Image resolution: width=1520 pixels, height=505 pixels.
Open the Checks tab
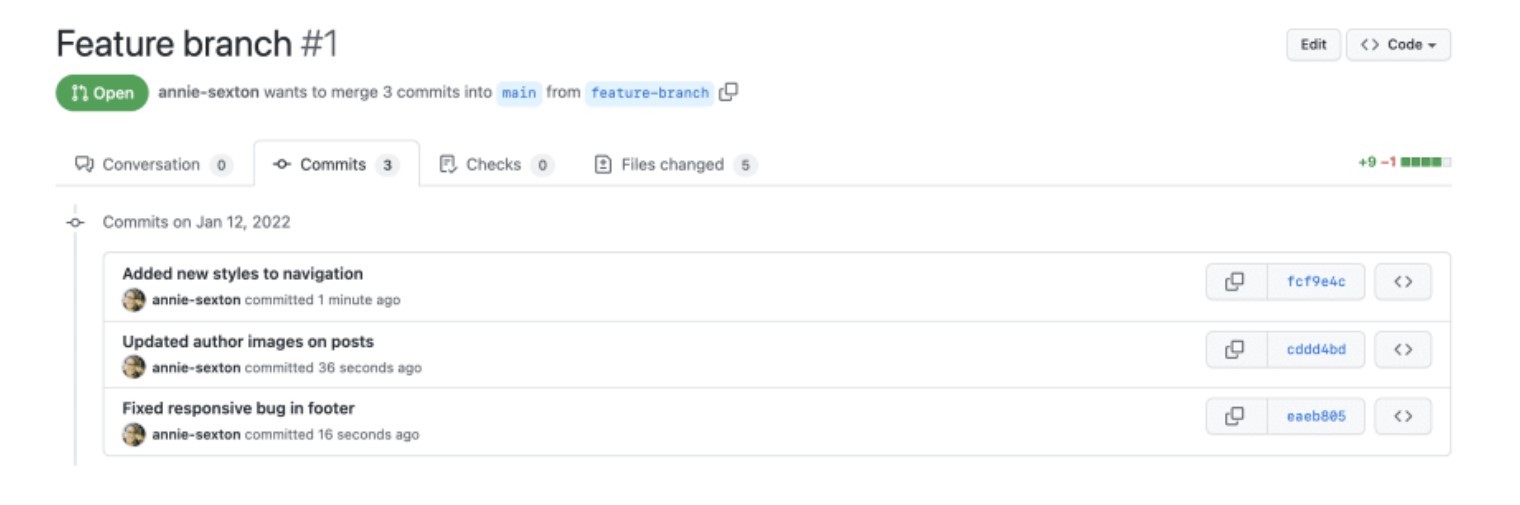pyautogui.click(x=497, y=165)
